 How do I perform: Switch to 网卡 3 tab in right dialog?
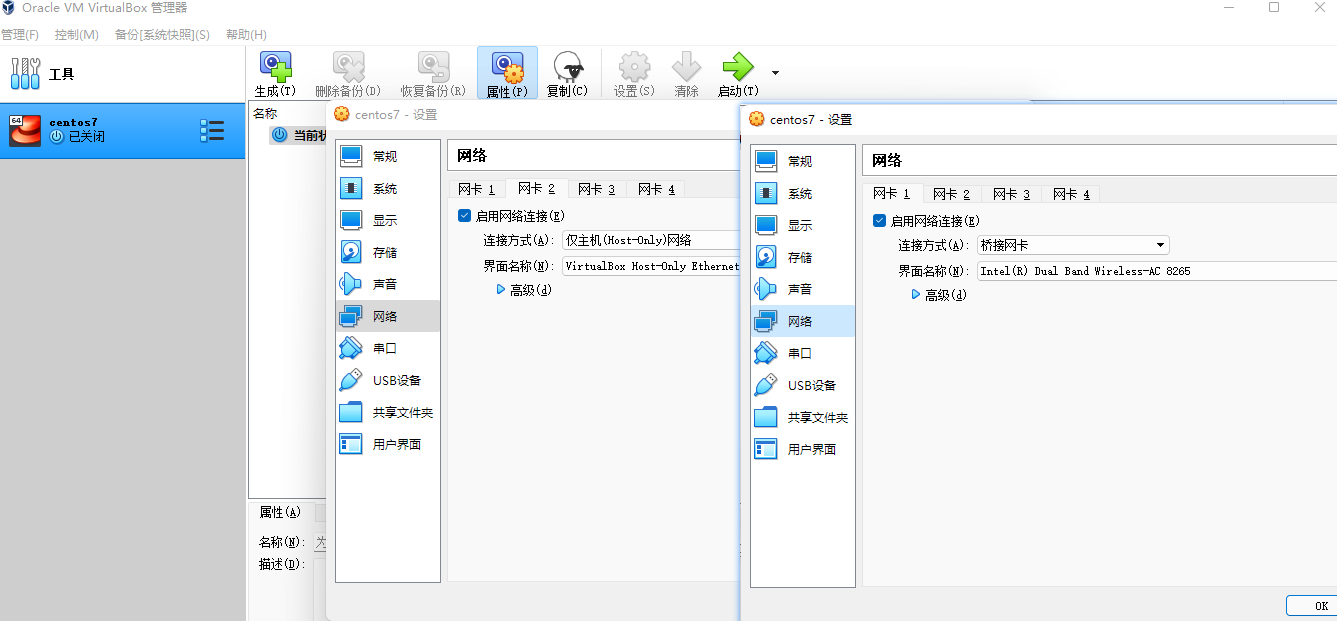pyautogui.click(x=1012, y=194)
